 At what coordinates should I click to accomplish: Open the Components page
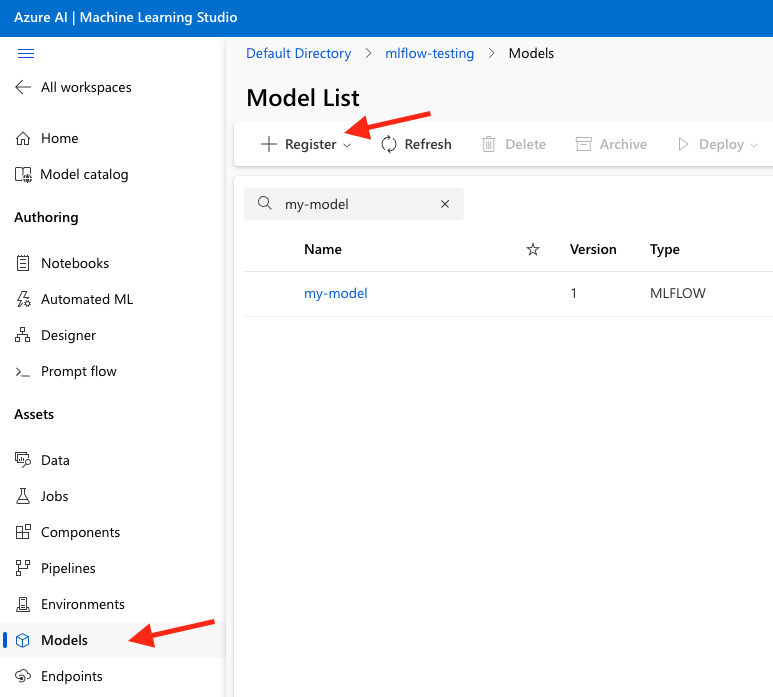coord(80,532)
